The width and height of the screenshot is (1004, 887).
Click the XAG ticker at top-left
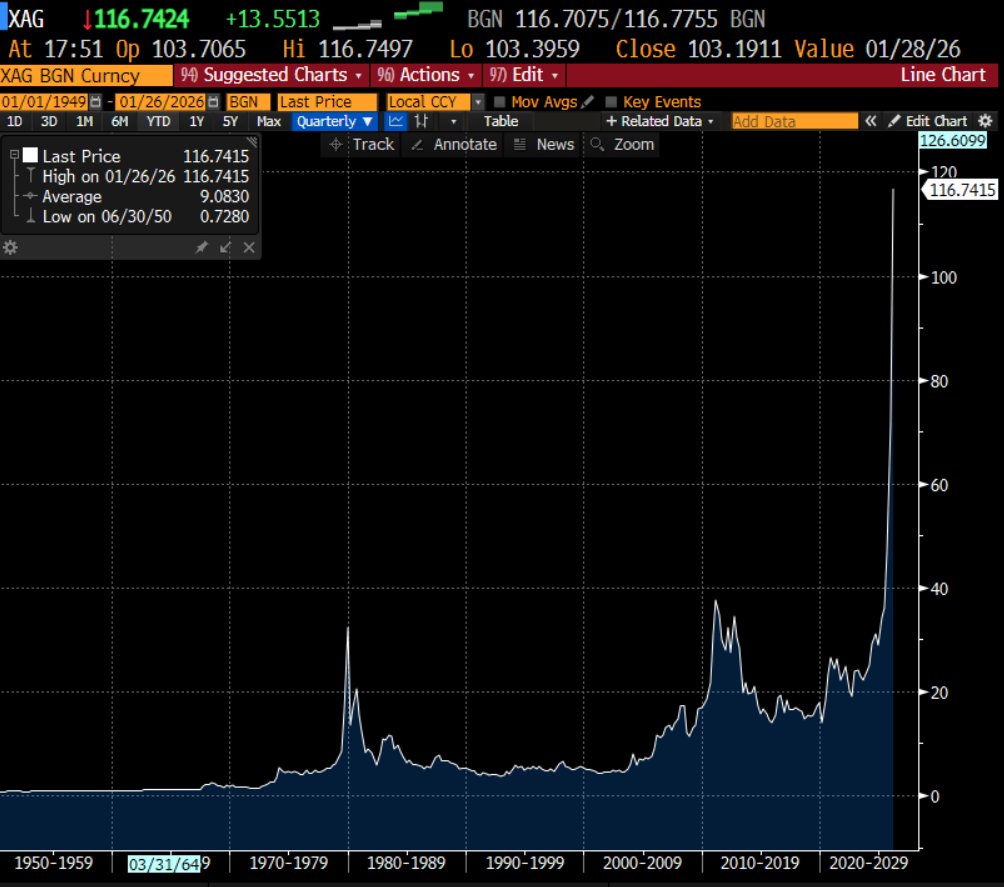coord(26,19)
